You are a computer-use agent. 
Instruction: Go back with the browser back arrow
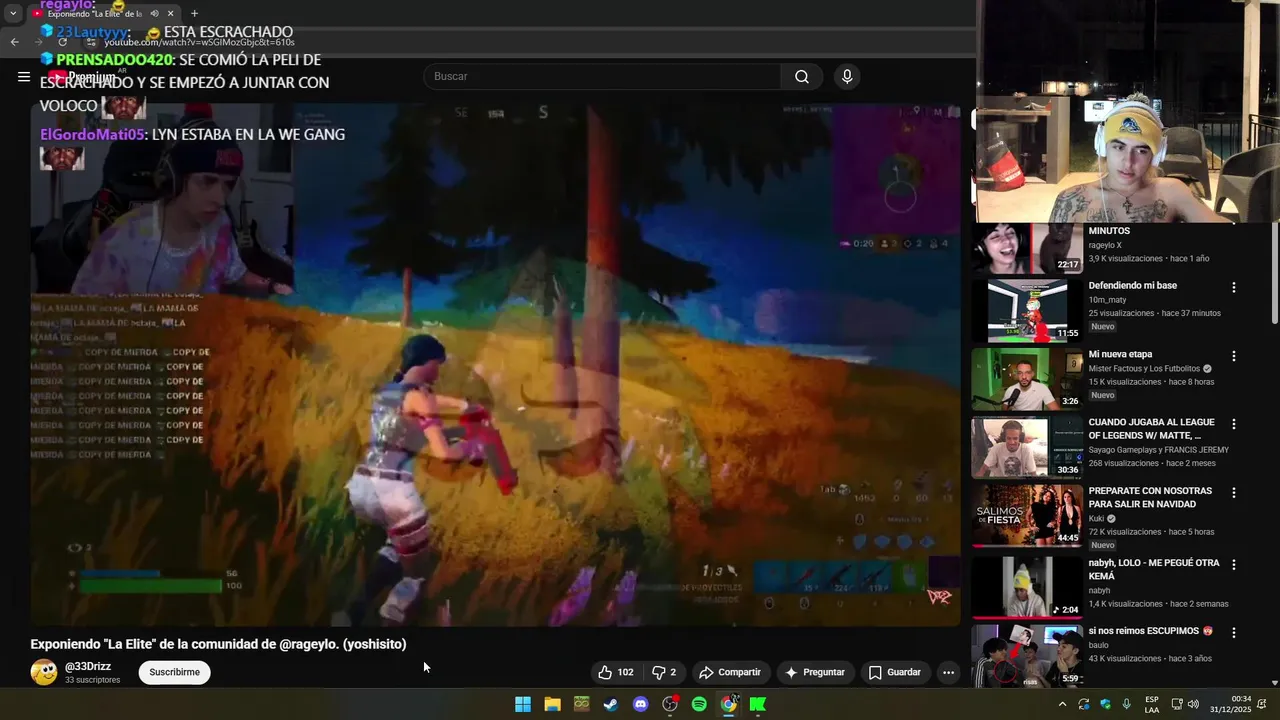14,42
